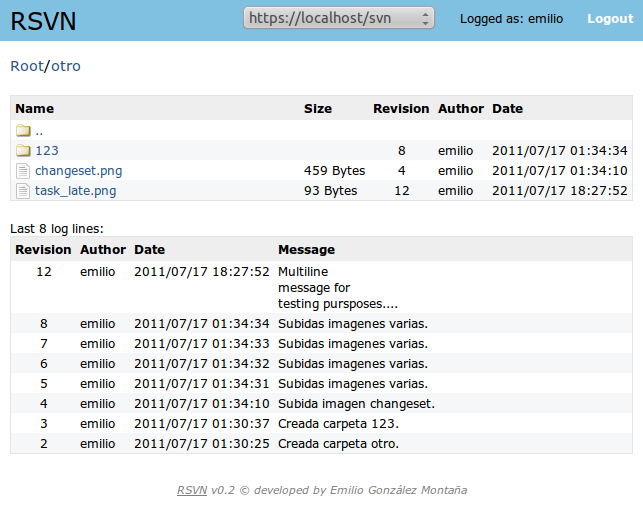Click 'Last 8 log lines:' label
Viewport: 643px width, 511px height.
[x=57, y=228]
